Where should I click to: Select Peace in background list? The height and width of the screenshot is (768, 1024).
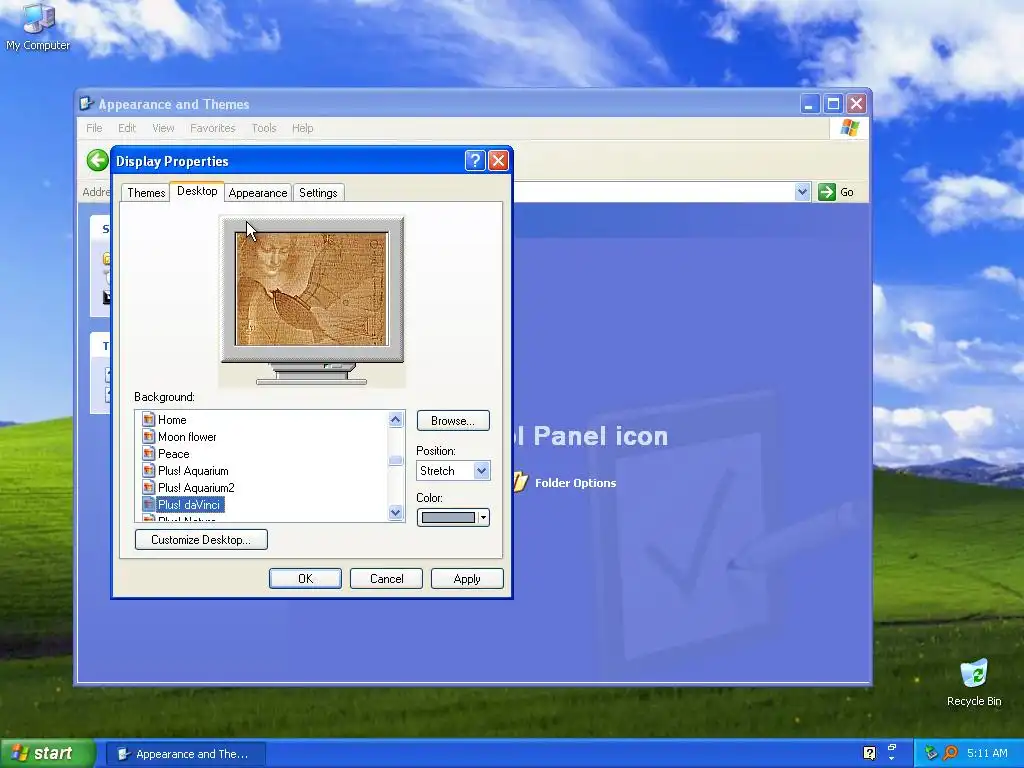[x=174, y=454]
